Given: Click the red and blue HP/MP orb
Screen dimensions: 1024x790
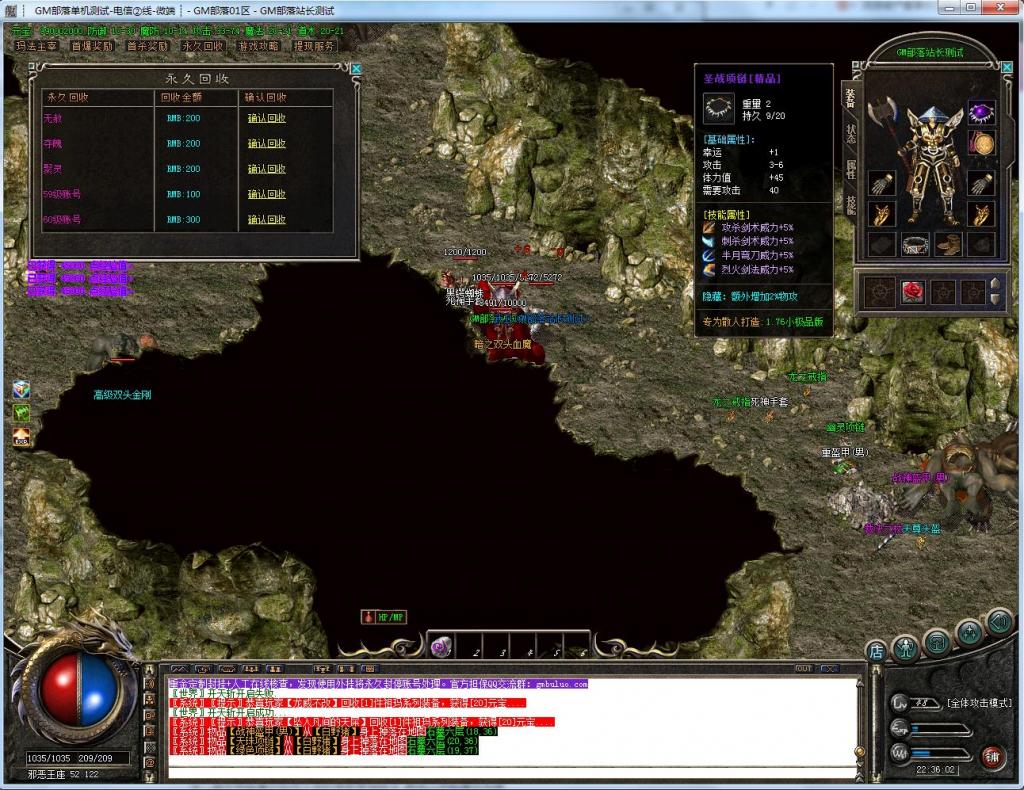Looking at the screenshot, I should pos(79,690).
